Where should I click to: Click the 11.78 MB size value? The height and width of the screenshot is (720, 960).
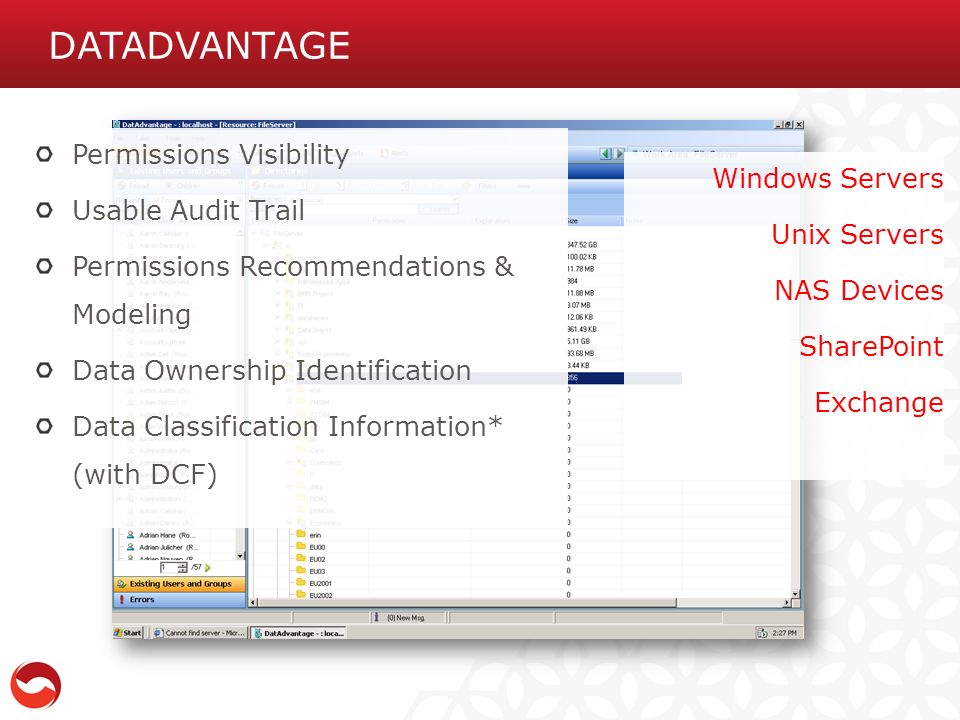(580, 269)
